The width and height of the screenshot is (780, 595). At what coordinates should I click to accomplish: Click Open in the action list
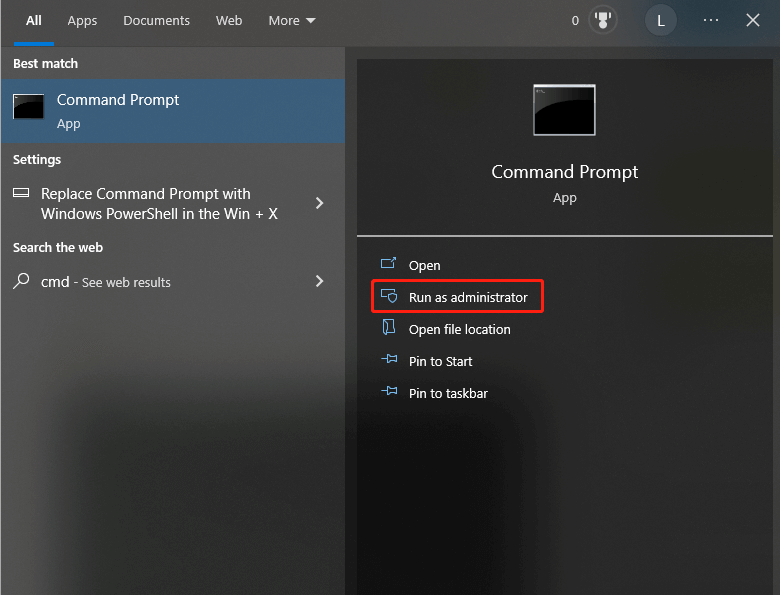click(424, 266)
